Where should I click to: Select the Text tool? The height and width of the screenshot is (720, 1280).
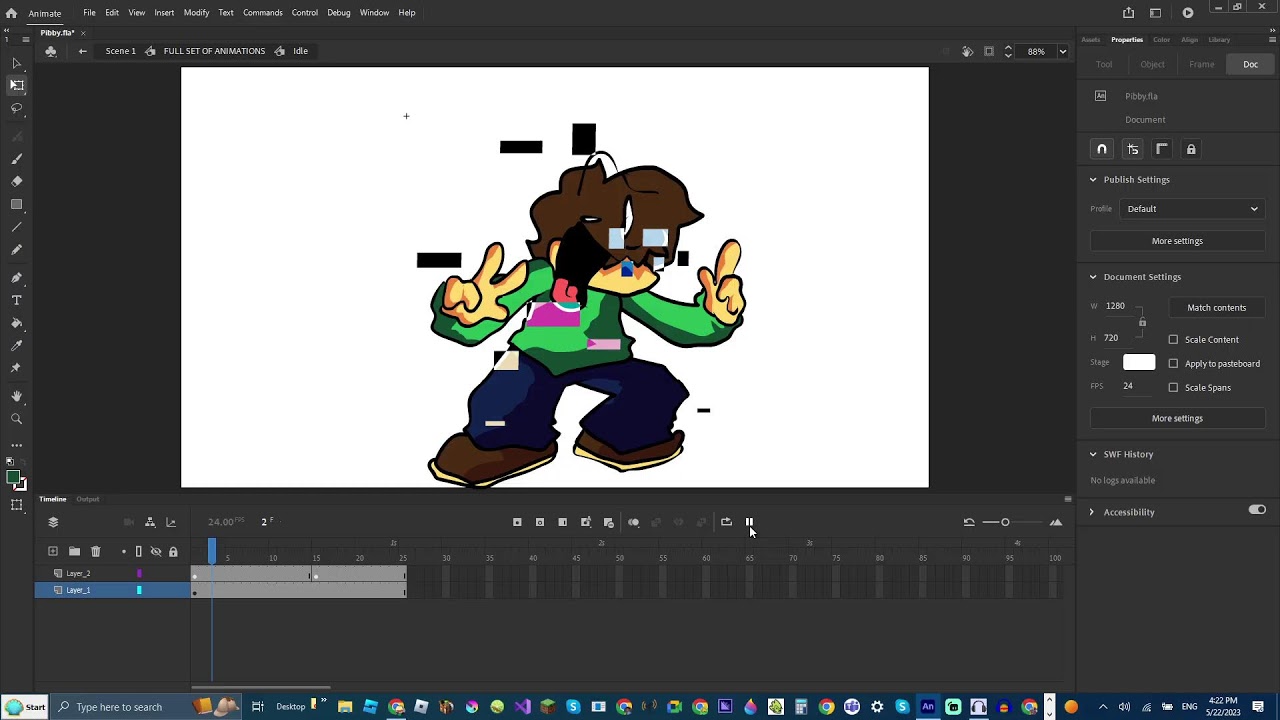[x=17, y=300]
